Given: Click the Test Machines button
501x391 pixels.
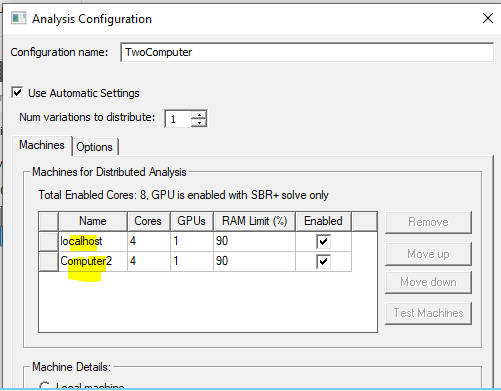Looking at the screenshot, I should 428,313.
